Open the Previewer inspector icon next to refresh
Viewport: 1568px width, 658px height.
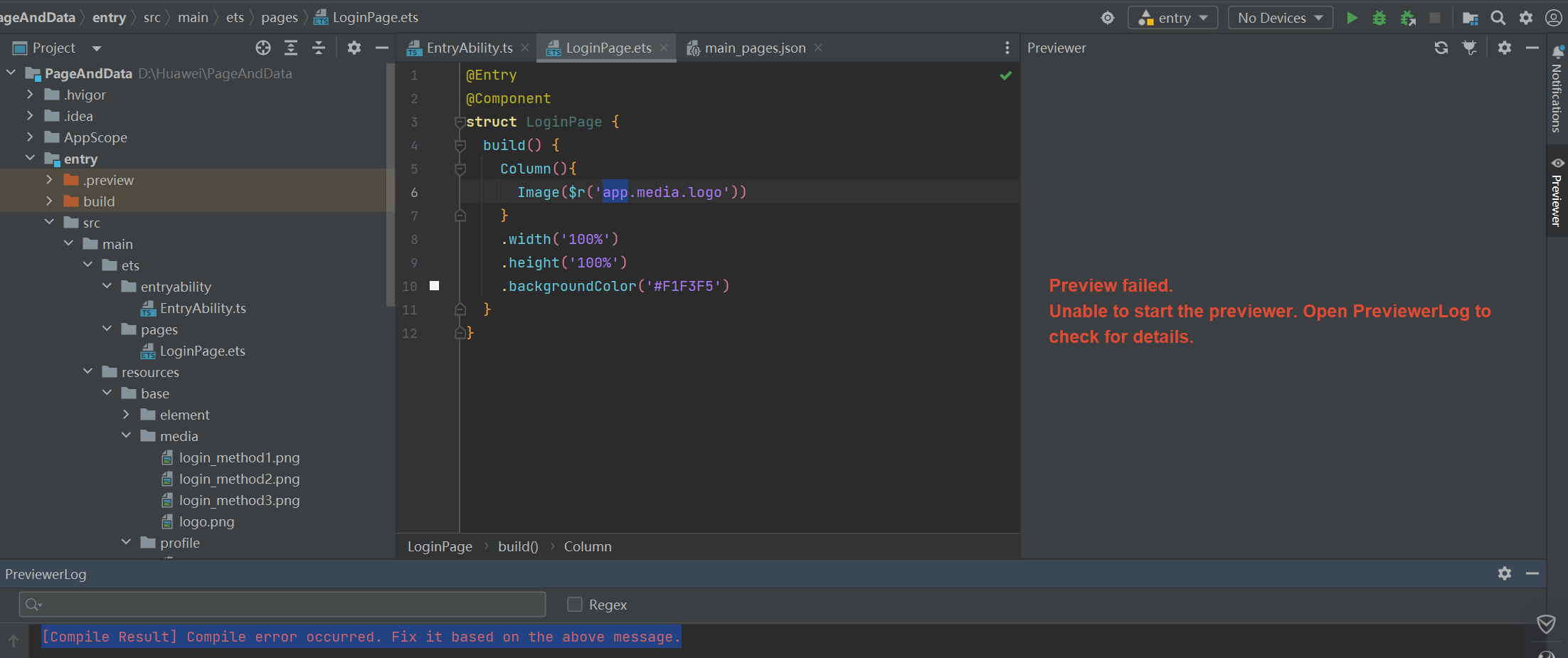pos(1469,48)
